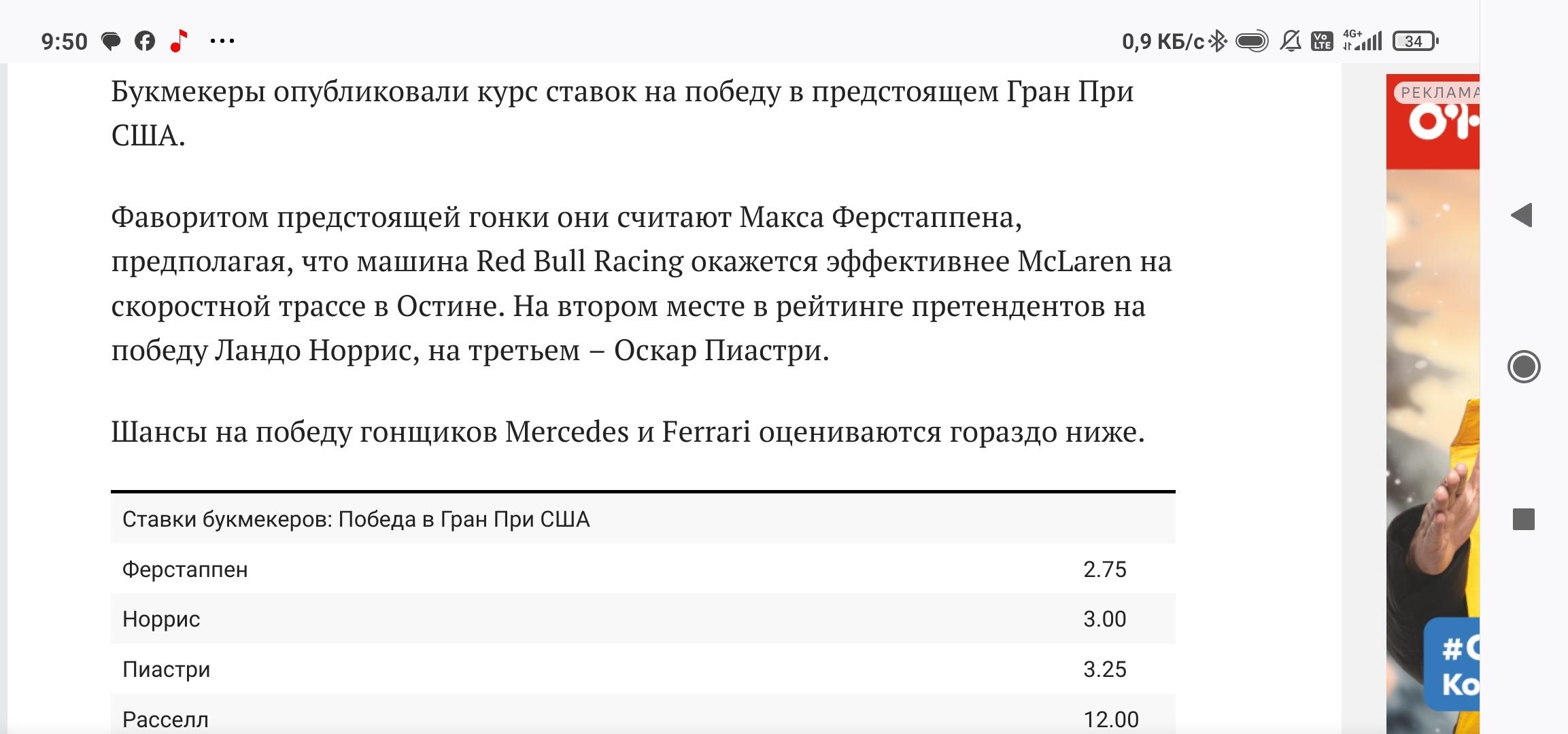Select the Пиастри row with odds 3.25
The width and height of the screenshot is (1568, 734).
[643, 669]
